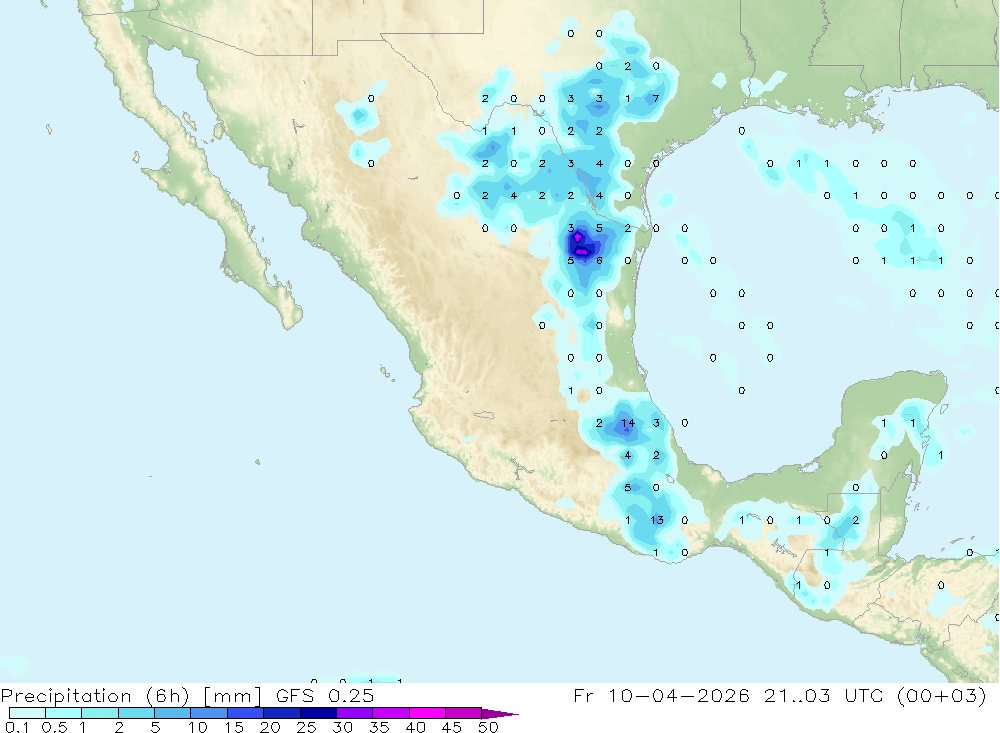Screen dimensions: 1000x733
Task: Click the 0.1–0.5 mm legend color box
Action: tap(27, 713)
